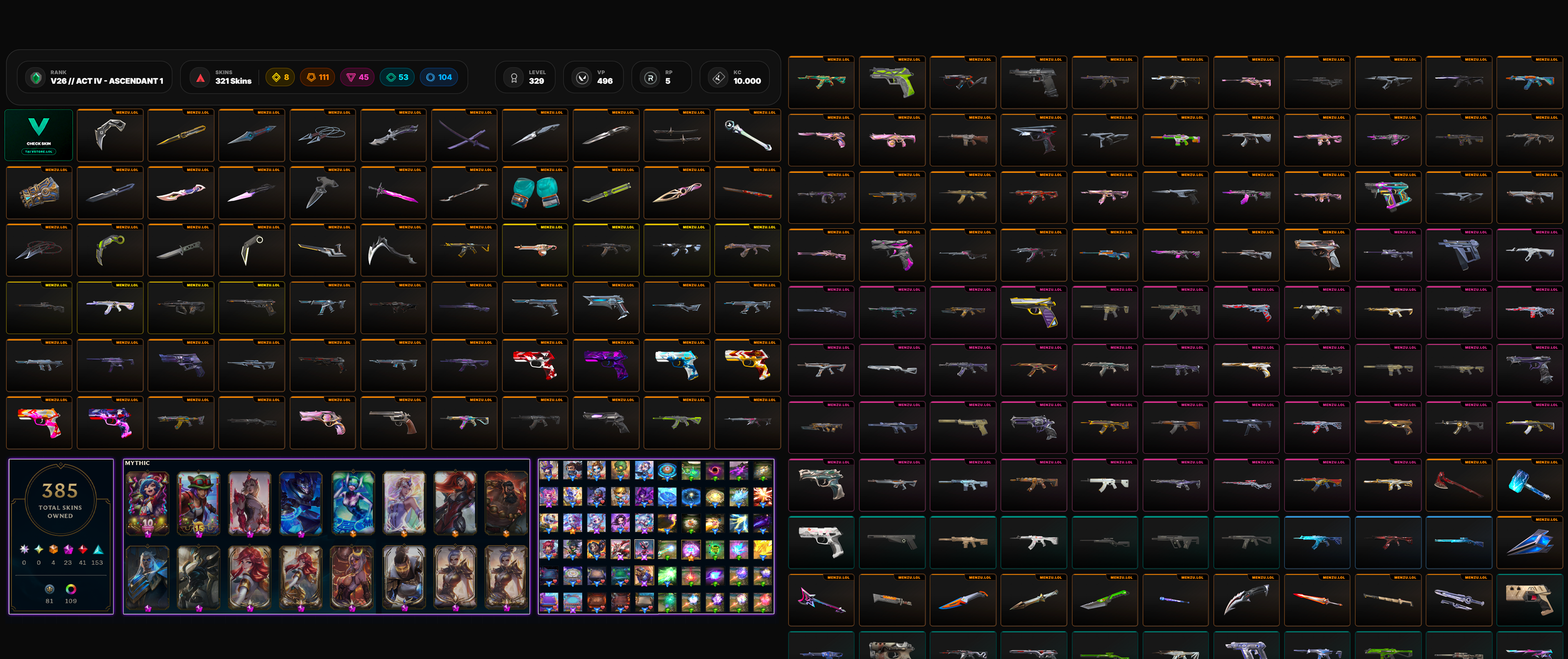Open the silver curved scythe melee skin
The width and height of the screenshot is (1568, 659).
393,250
